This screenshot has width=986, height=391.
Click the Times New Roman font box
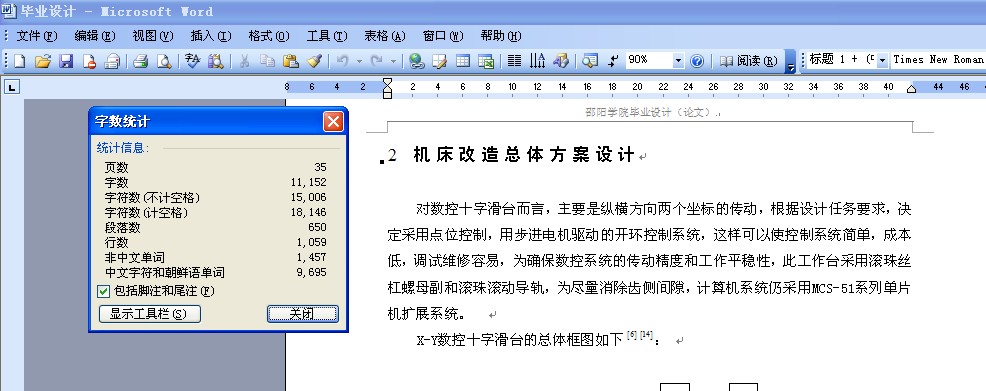[937, 60]
